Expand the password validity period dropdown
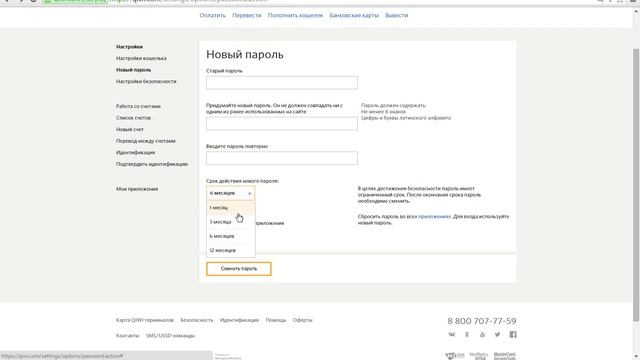This screenshot has width=640, height=360. coord(231,193)
